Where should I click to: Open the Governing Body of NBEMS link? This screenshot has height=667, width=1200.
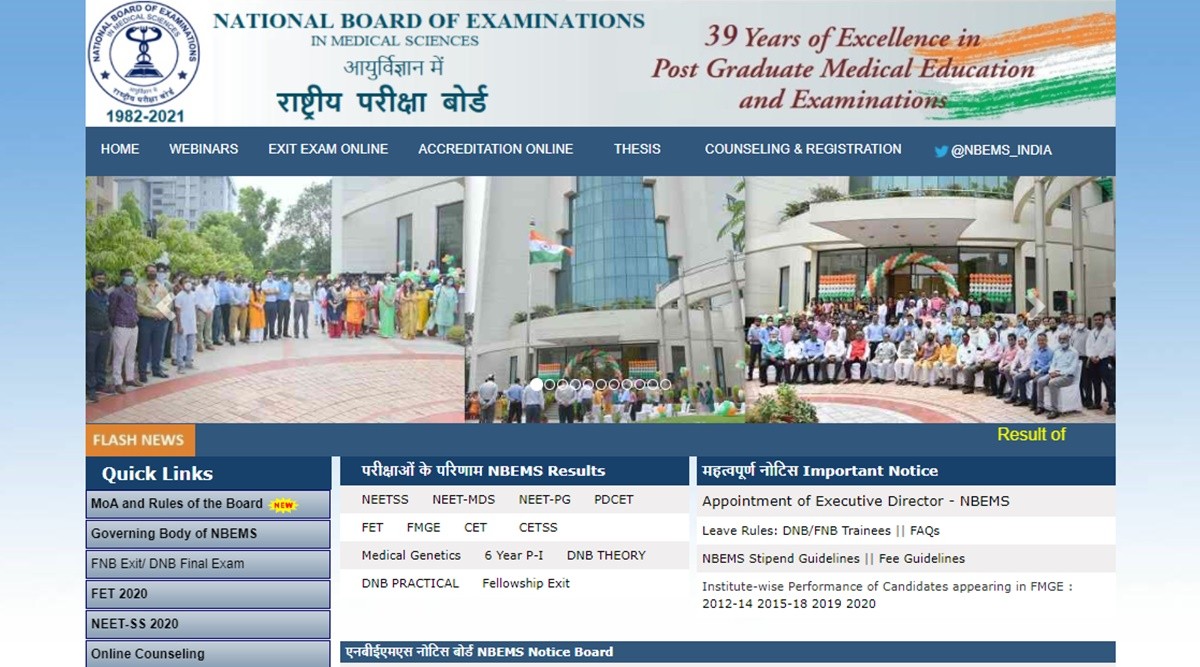click(174, 534)
